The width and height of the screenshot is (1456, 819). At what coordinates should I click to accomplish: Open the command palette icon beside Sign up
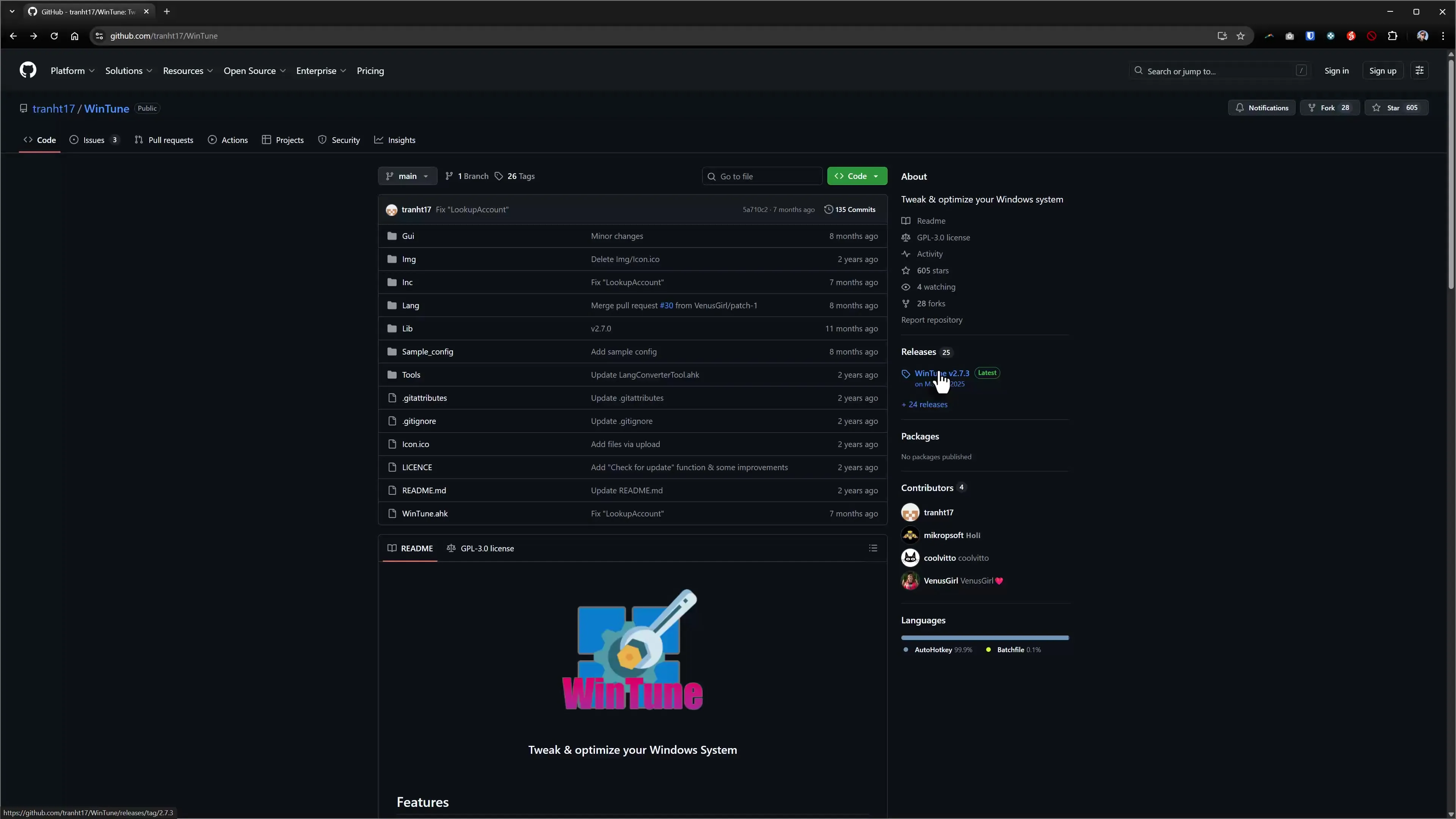tap(1419, 70)
